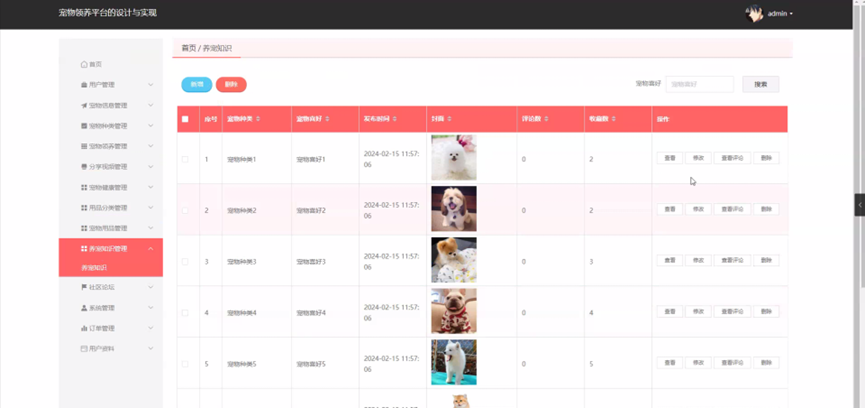Click the 搜索 button
Image resolution: width=865 pixels, height=408 pixels.
coord(761,84)
